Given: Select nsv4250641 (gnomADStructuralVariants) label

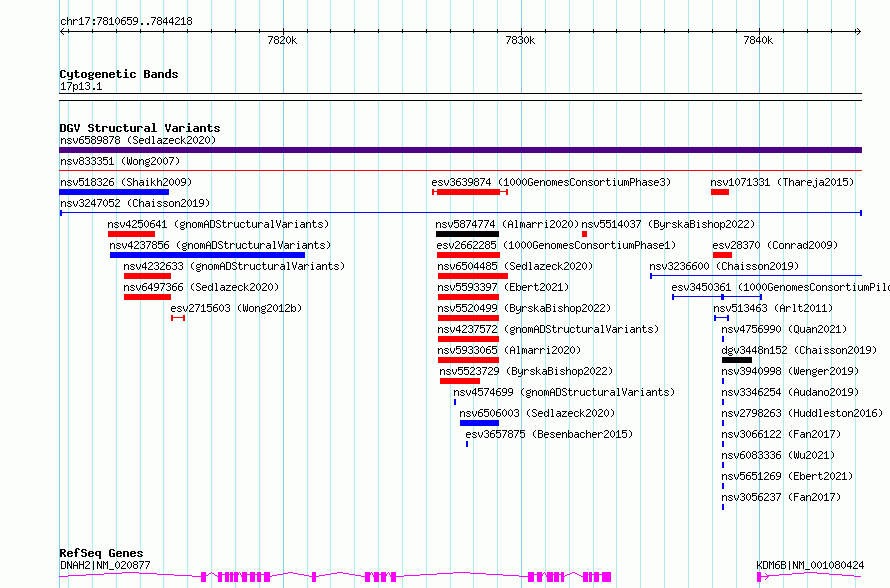Looking at the screenshot, I should 219,224.
